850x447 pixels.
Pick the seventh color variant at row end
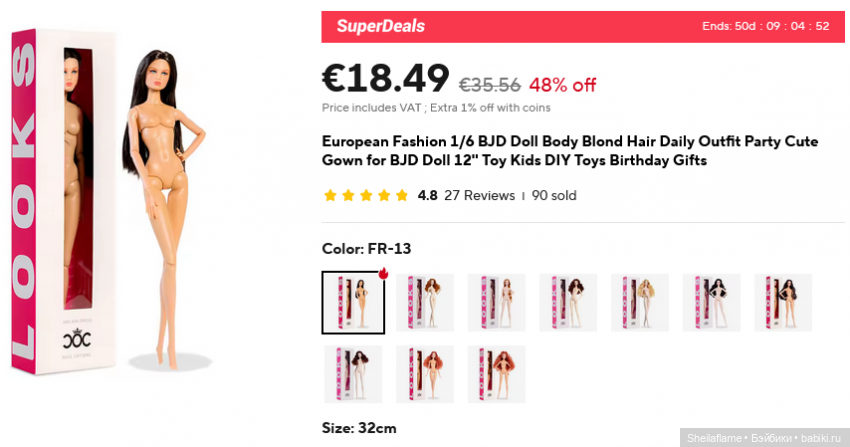783,303
